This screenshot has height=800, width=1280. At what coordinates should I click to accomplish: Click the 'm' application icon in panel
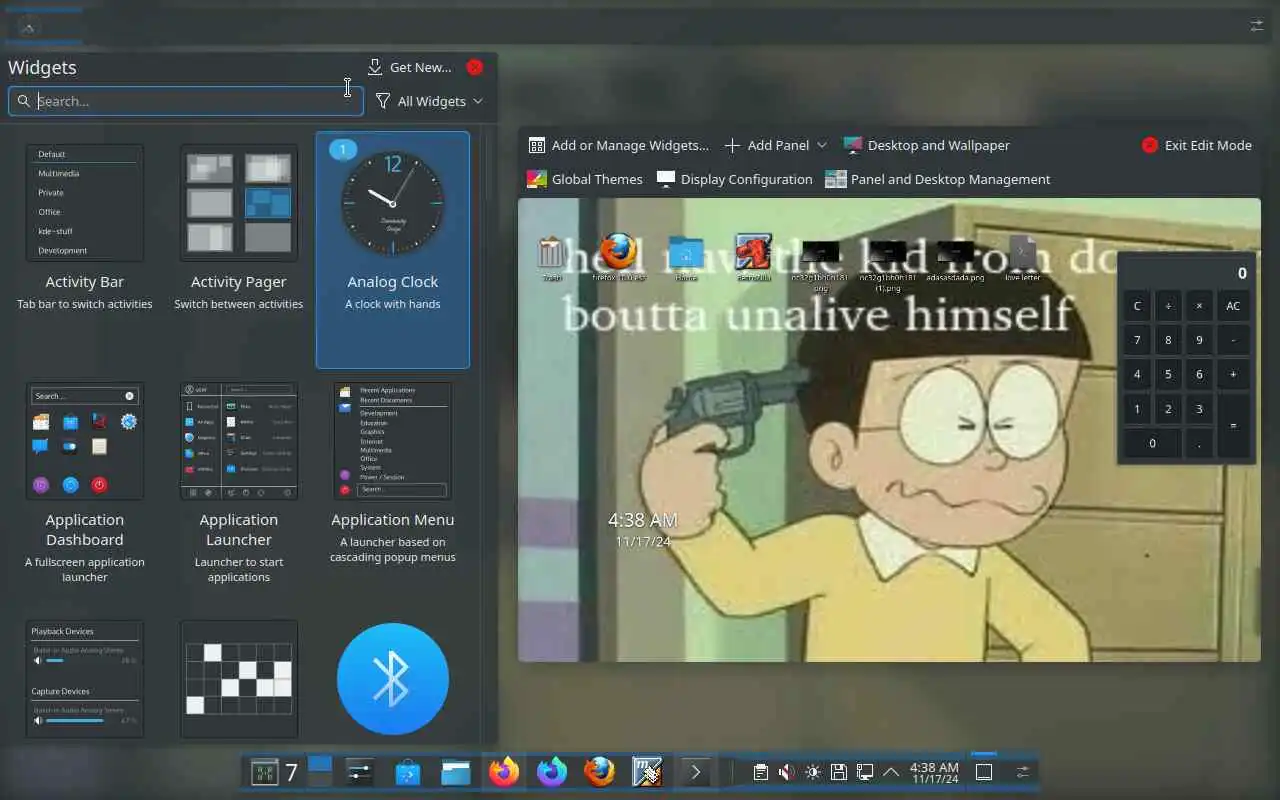point(648,772)
